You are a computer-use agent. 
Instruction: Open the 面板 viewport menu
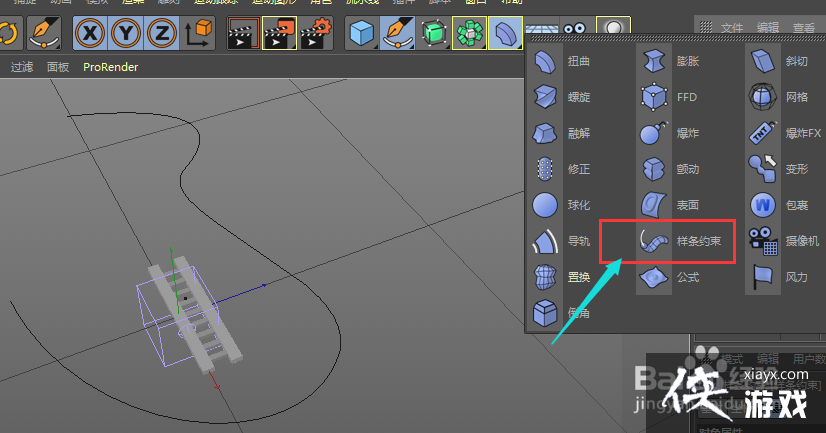[58, 67]
